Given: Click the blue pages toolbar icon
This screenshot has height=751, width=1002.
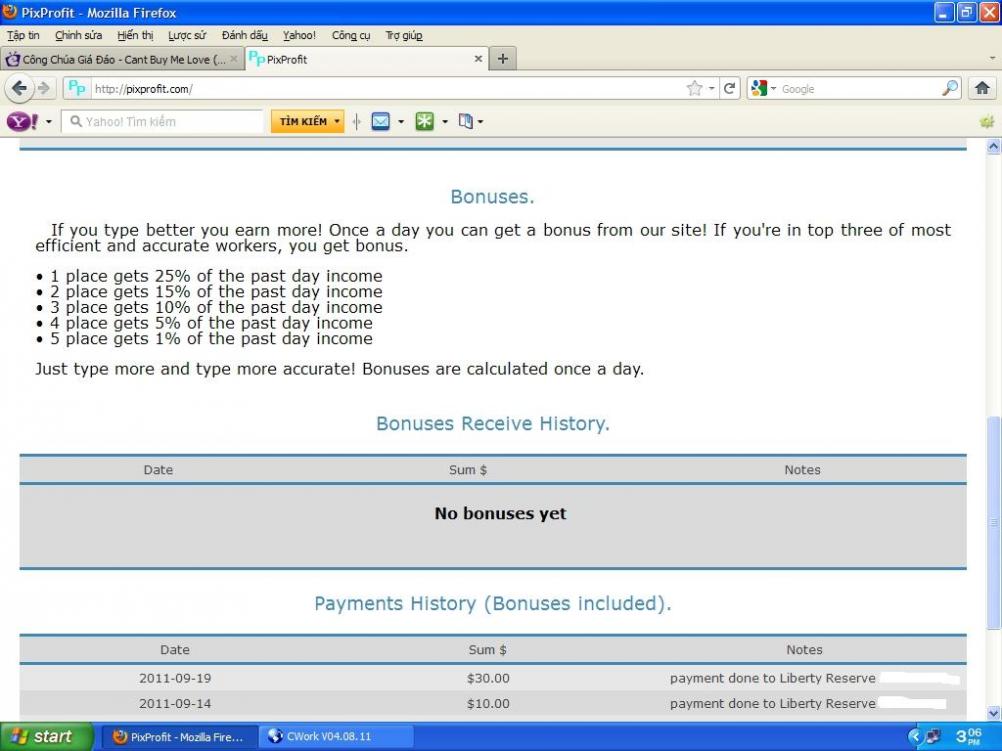Looking at the screenshot, I should click(x=466, y=121).
